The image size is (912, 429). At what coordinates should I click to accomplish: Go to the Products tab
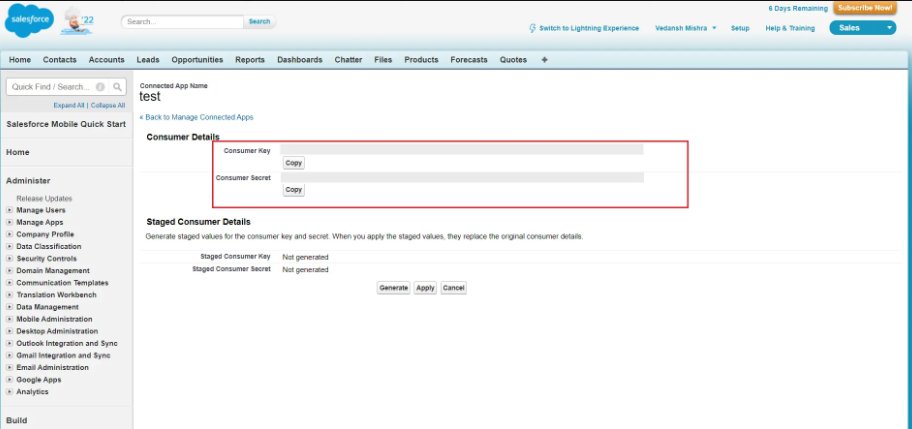coord(421,59)
